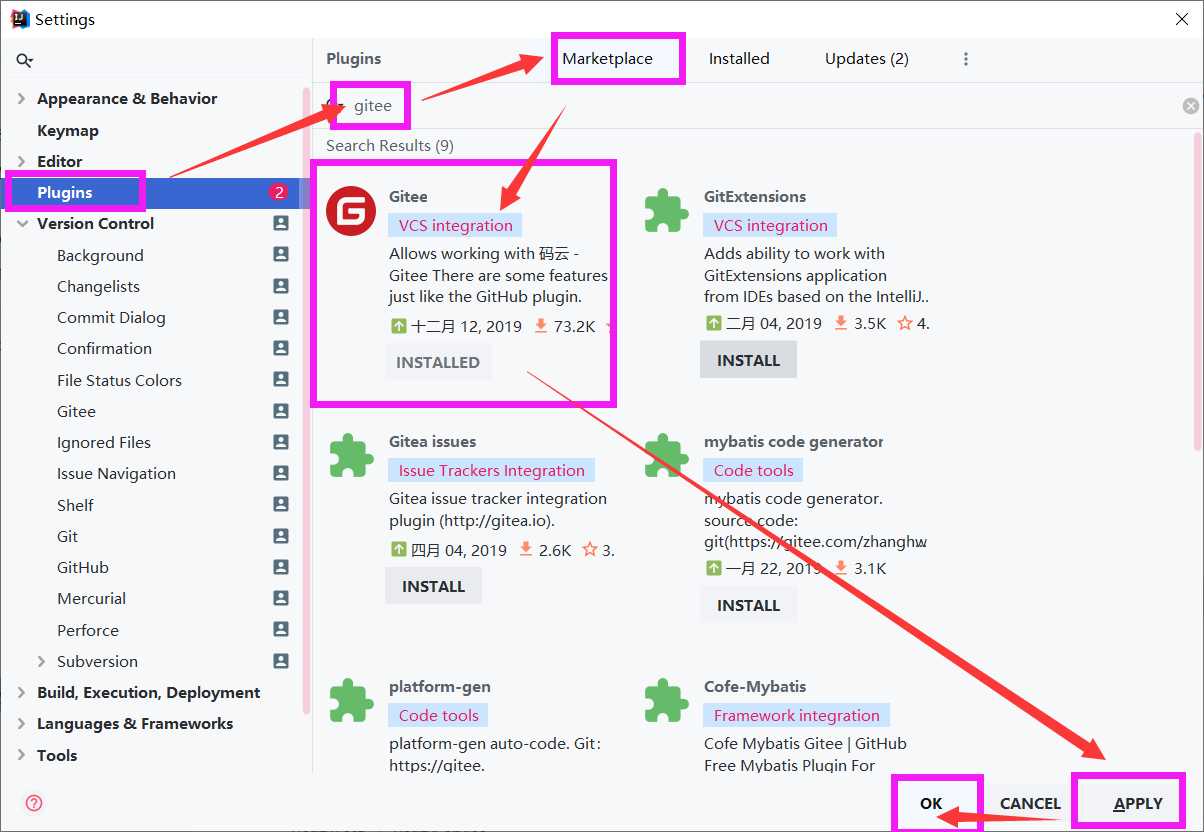
Task: Collapse the Version Control section
Action: [22, 224]
